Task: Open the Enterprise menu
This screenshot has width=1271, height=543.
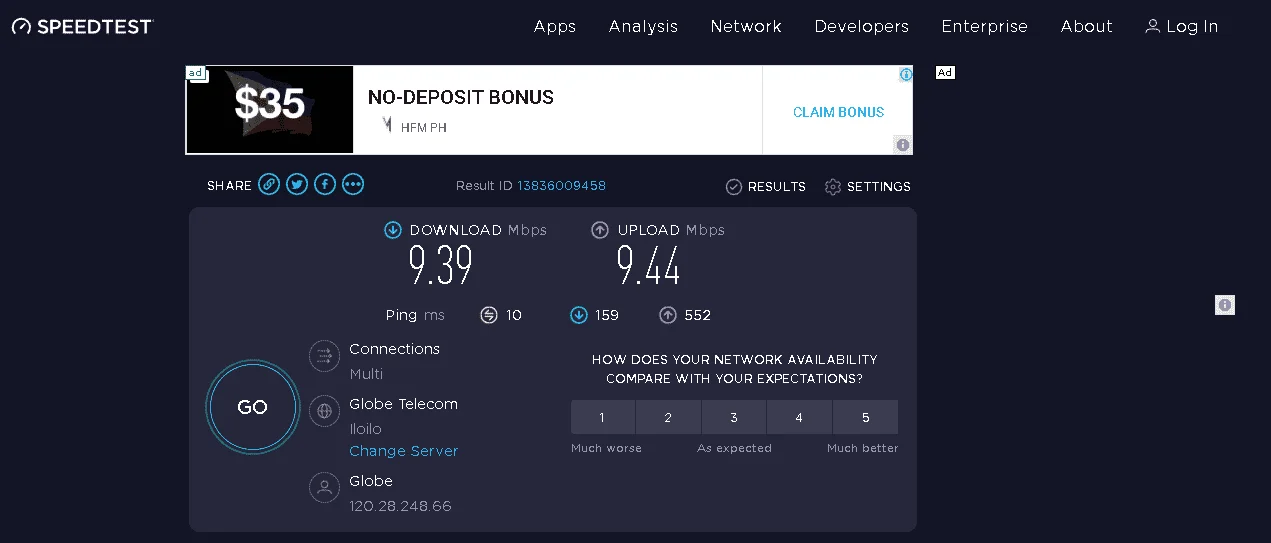Action: pyautogui.click(x=985, y=27)
